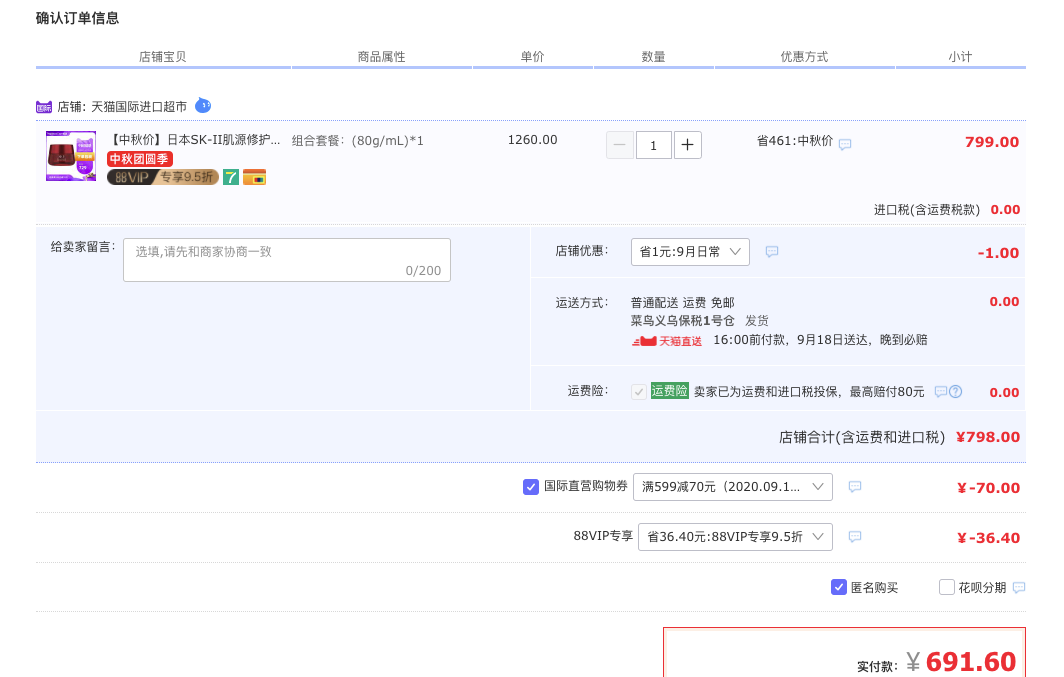Screen dimensions: 1064x677
Task: Click comment icon beside 88VIP dropdown
Action: (855, 537)
